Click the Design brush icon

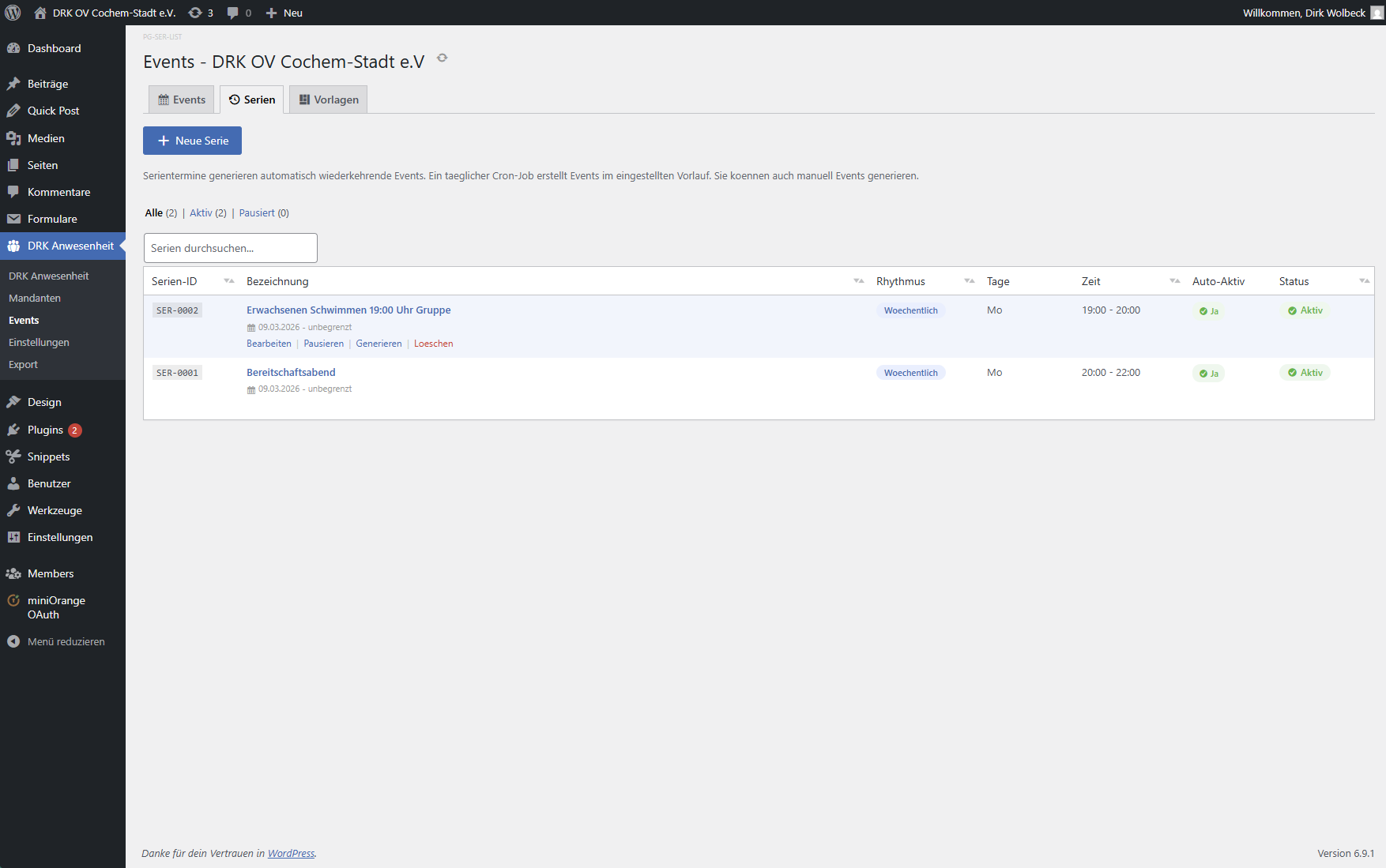[x=13, y=402]
